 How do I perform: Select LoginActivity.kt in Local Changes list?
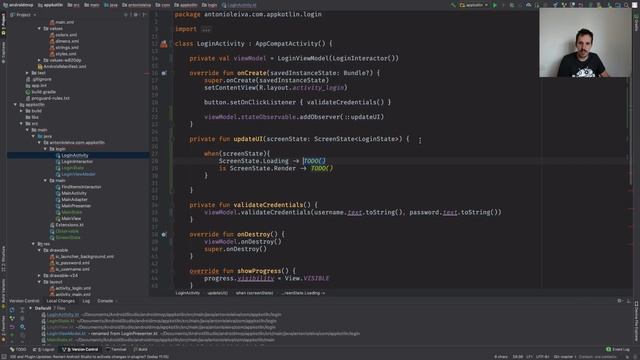62,315
